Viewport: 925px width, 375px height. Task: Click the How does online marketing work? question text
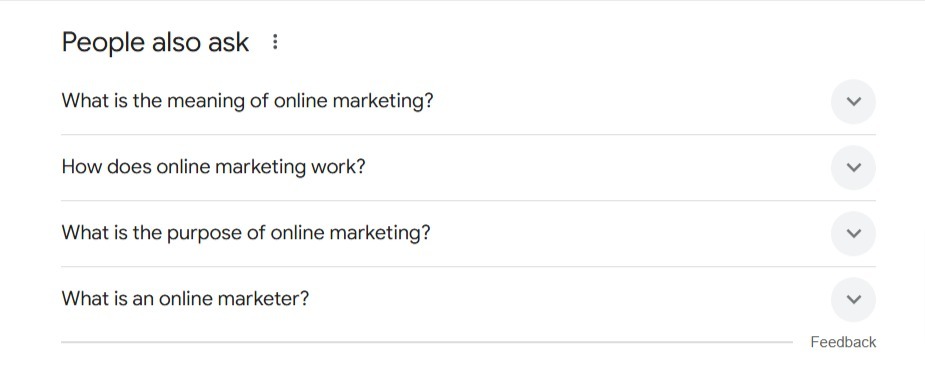click(x=214, y=167)
